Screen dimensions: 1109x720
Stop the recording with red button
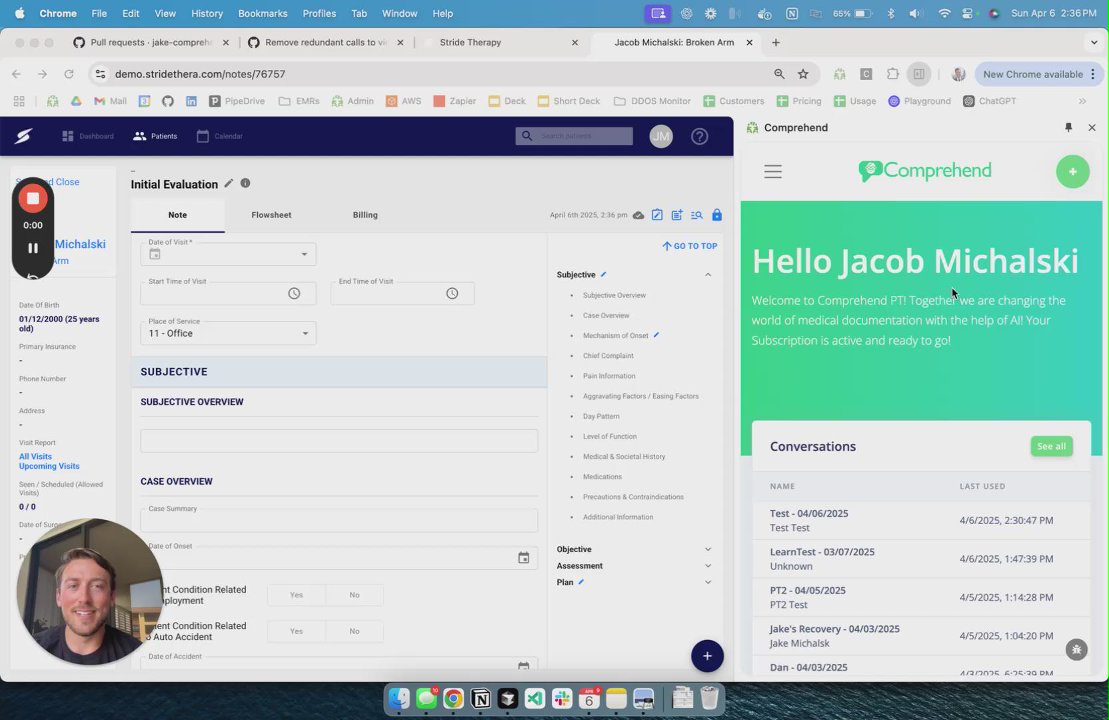[x=33, y=199]
